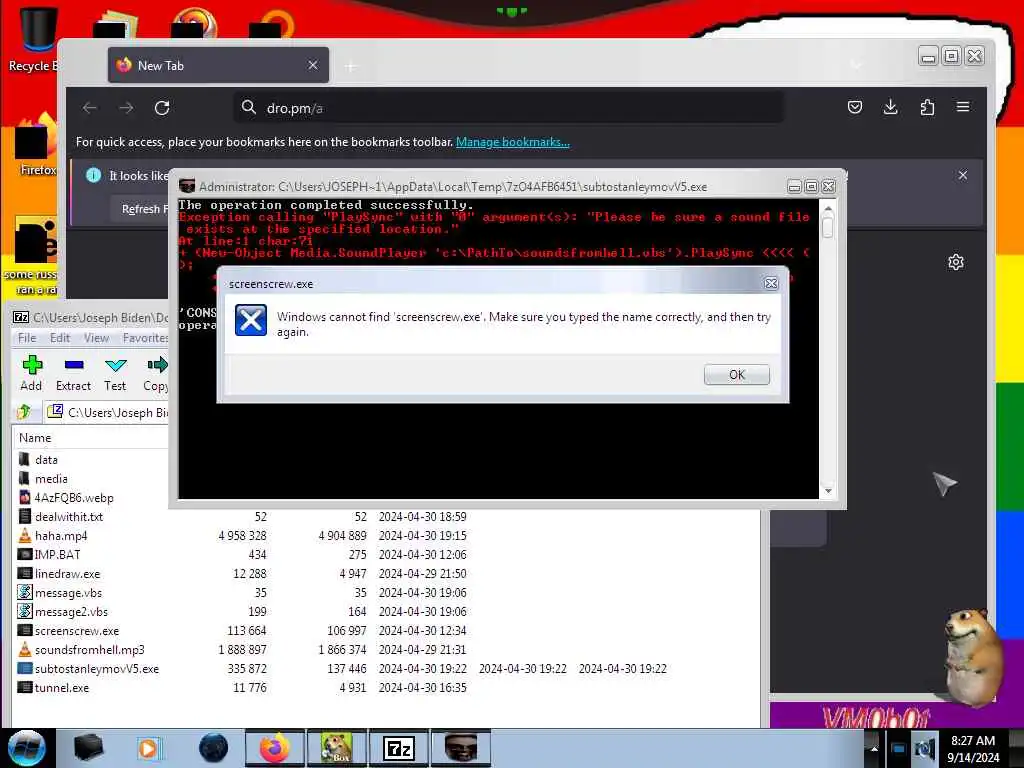Open the Firefox hamburger menu
Screen dimensions: 1024x768
coord(963,107)
